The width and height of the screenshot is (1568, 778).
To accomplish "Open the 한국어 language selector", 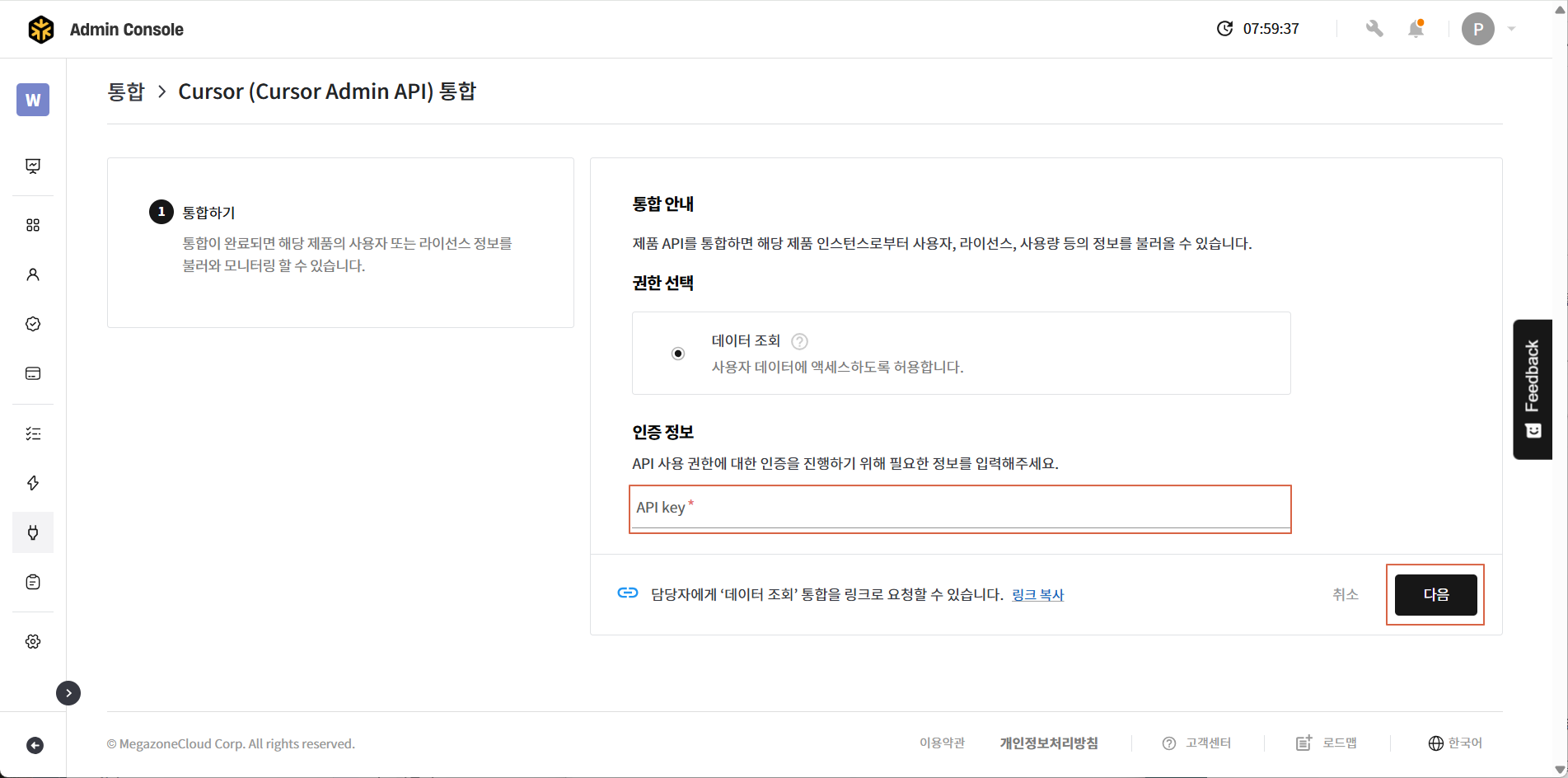I will [x=1455, y=743].
